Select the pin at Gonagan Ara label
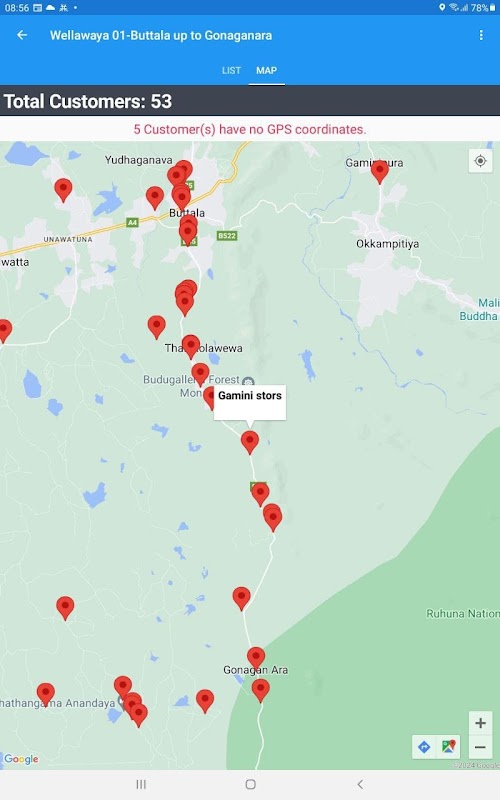The height and width of the screenshot is (800, 500). 256,659
